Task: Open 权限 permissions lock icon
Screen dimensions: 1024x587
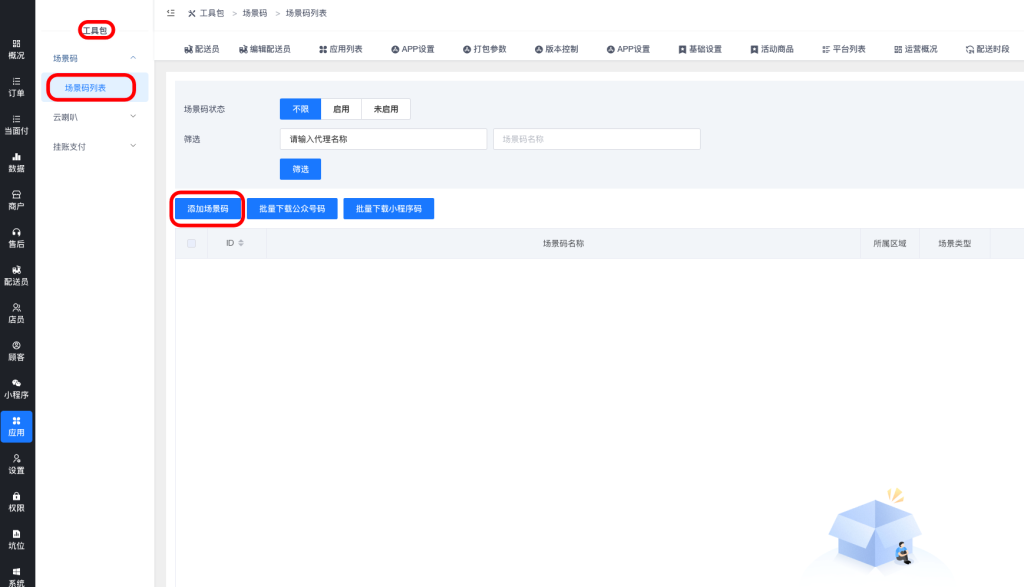Action: [x=16, y=502]
